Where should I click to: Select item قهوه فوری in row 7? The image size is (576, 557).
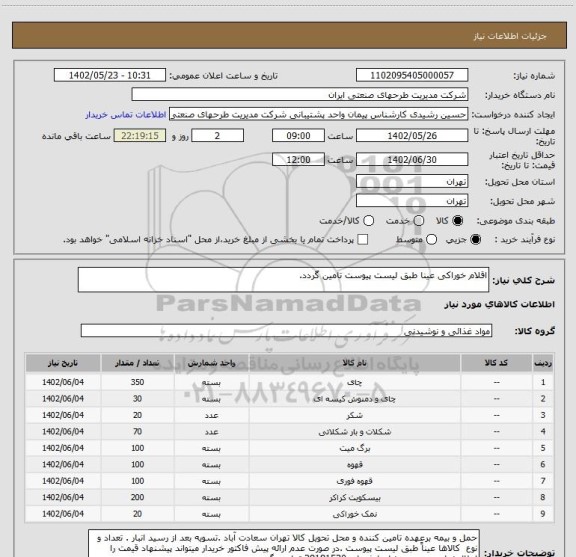354,481
